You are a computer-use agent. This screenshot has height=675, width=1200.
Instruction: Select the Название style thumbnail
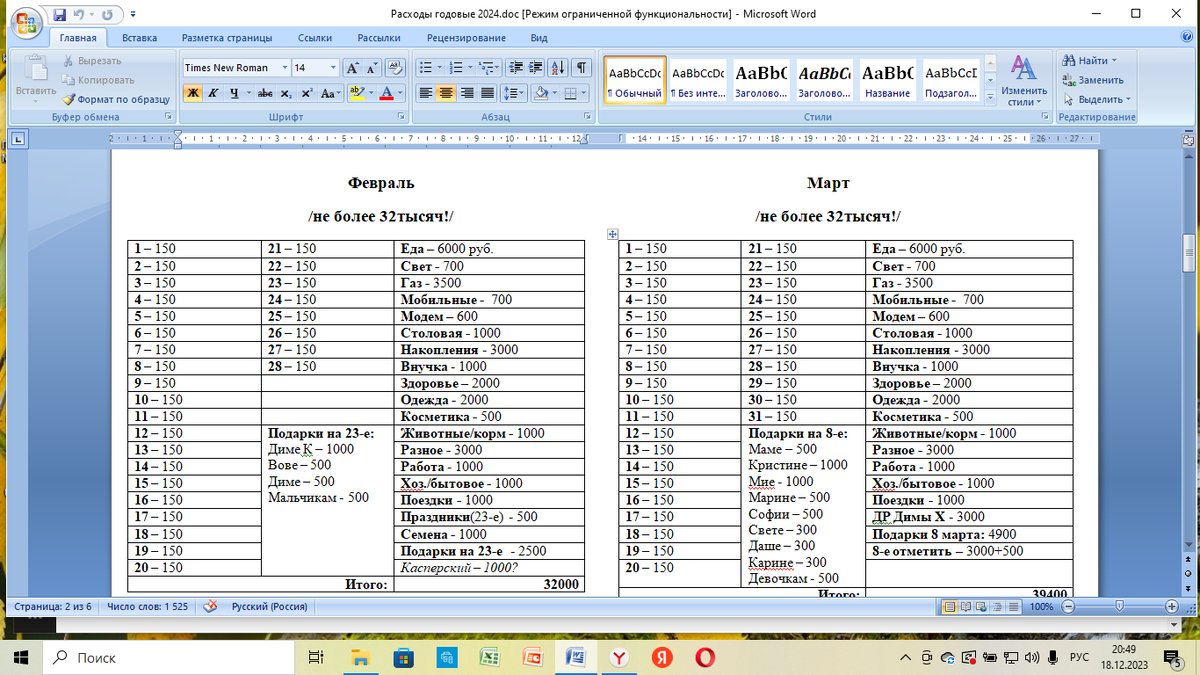coord(888,79)
